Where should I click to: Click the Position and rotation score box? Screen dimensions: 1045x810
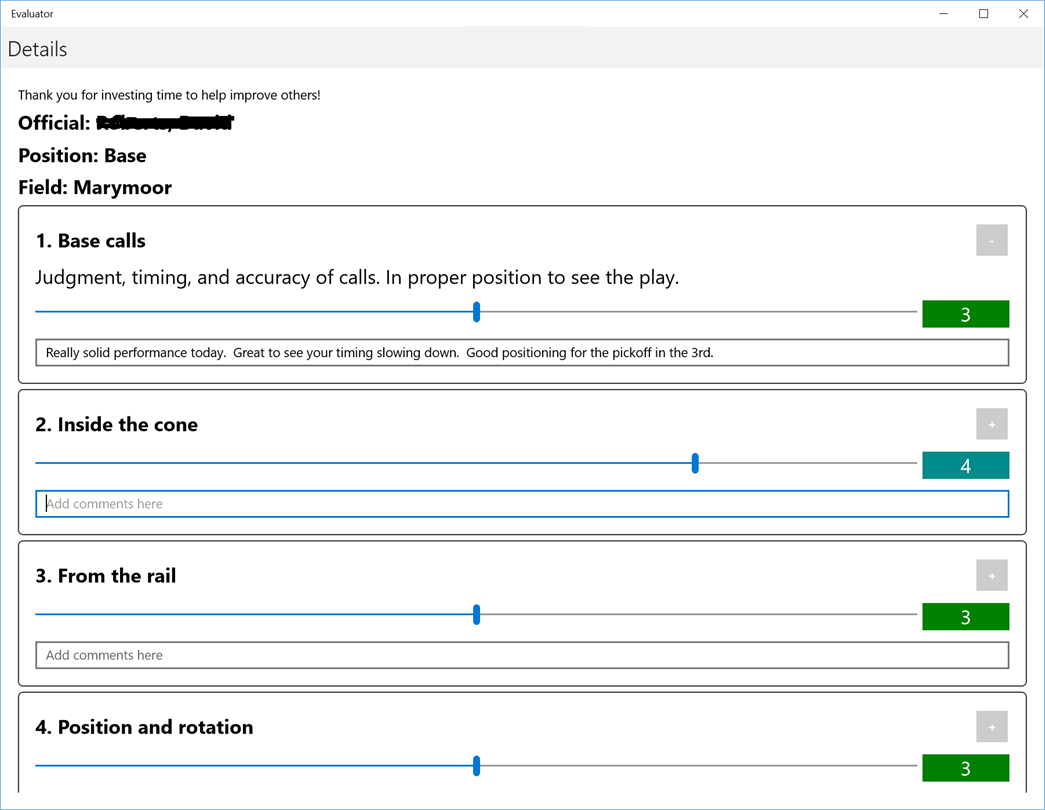(x=965, y=768)
